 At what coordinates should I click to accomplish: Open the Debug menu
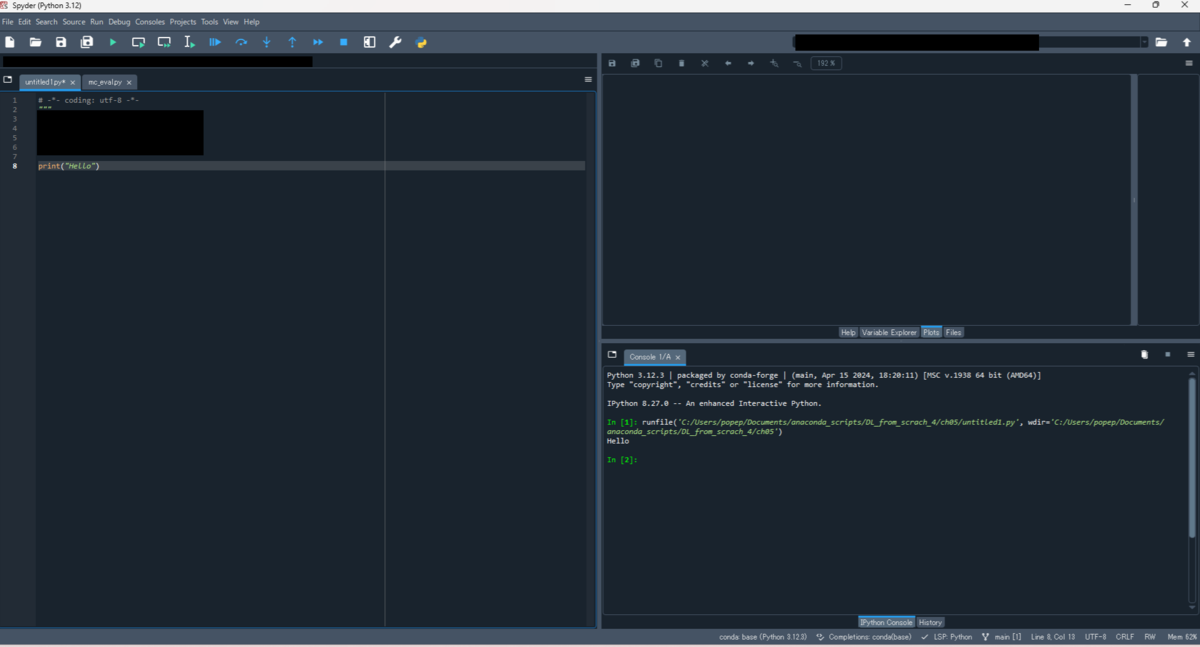[x=120, y=22]
